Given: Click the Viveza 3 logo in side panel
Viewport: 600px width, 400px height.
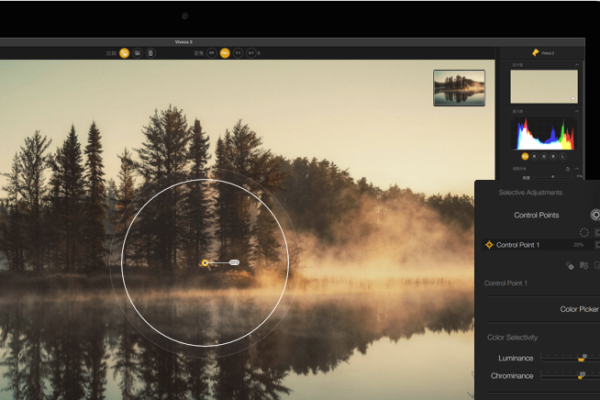Looking at the screenshot, I should tap(543, 53).
